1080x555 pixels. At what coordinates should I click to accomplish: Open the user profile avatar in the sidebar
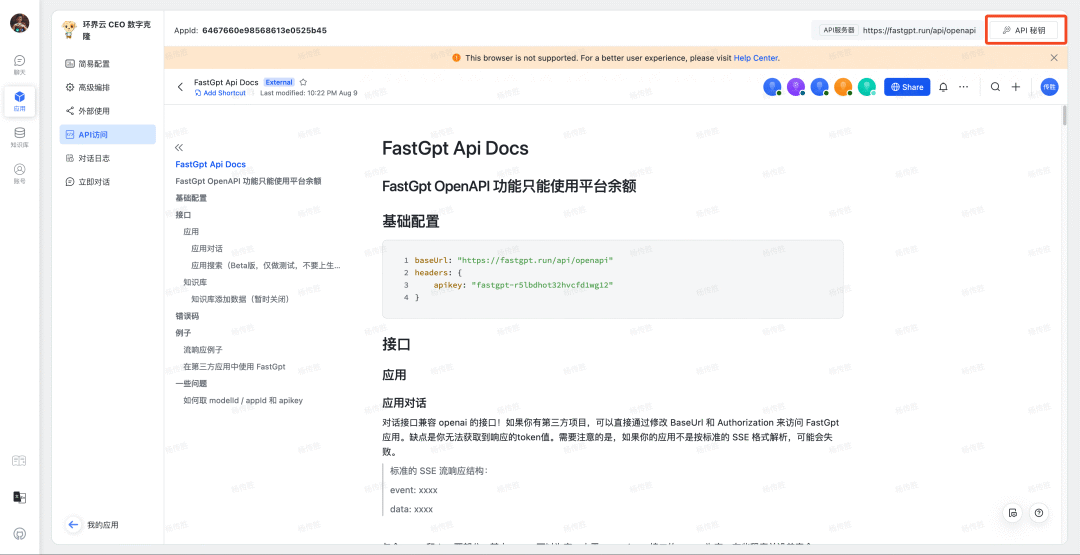(19, 23)
